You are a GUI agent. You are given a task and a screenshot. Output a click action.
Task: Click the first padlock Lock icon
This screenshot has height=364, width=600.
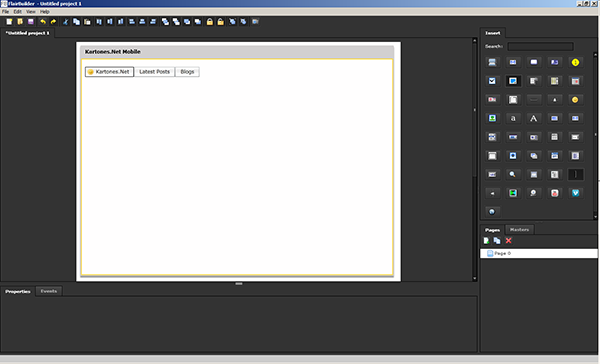pyautogui.click(x=210, y=22)
